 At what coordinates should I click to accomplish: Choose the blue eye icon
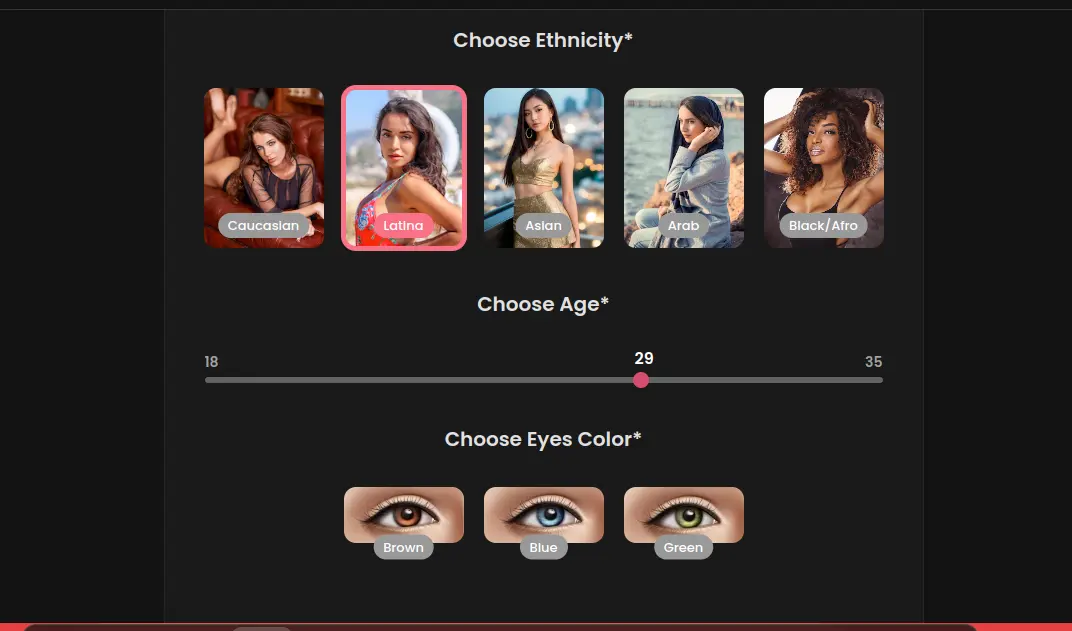[544, 515]
